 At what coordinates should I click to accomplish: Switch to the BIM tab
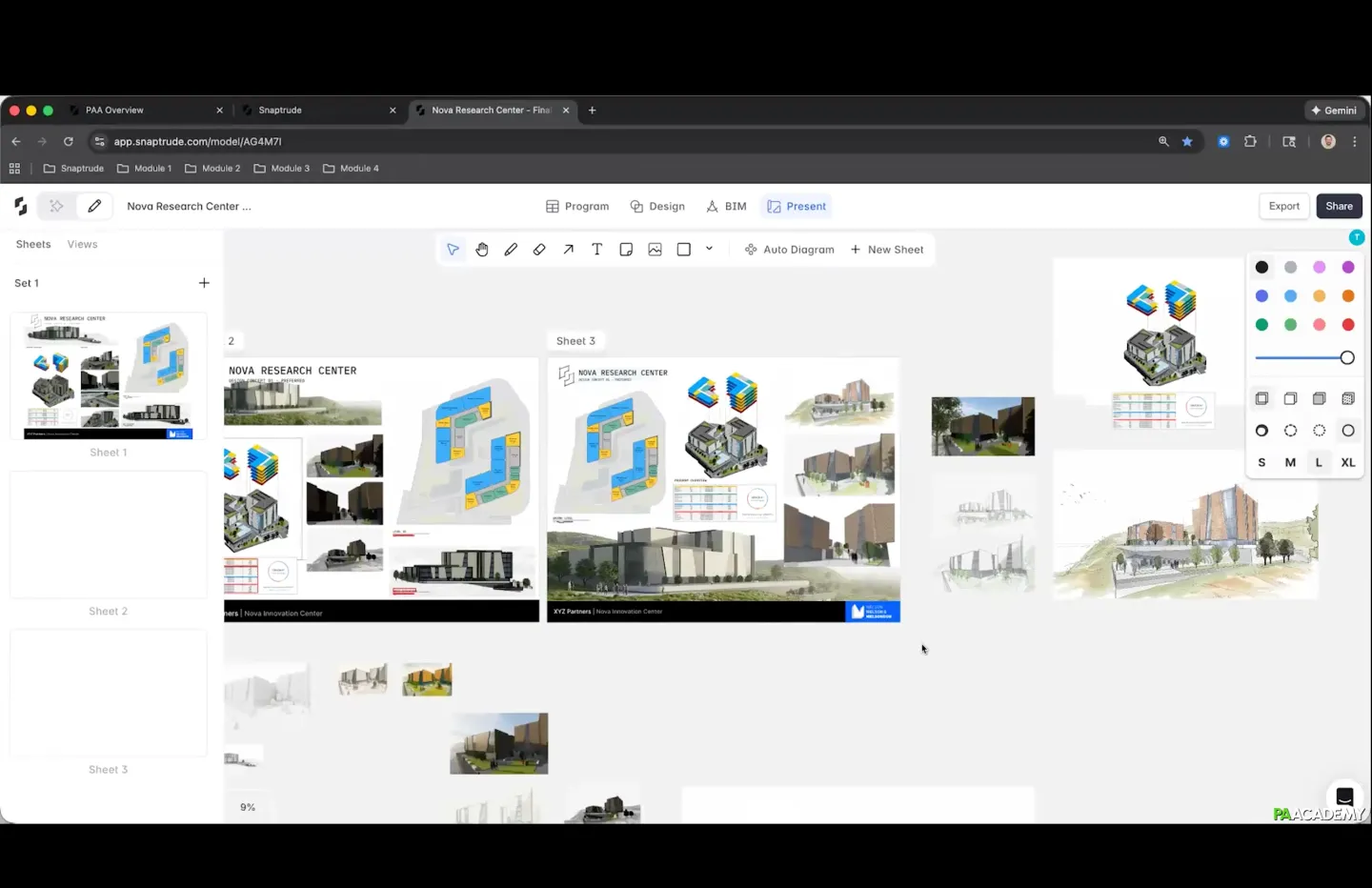726,207
